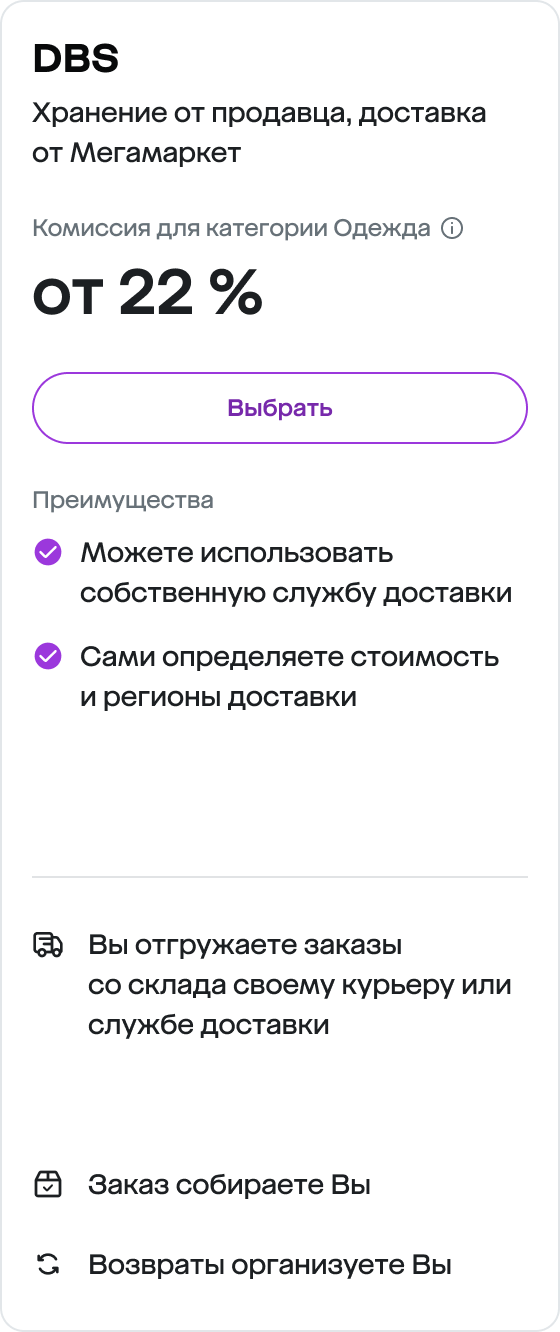Click 'от Мегамаркет' subtitle line

tap(137, 154)
